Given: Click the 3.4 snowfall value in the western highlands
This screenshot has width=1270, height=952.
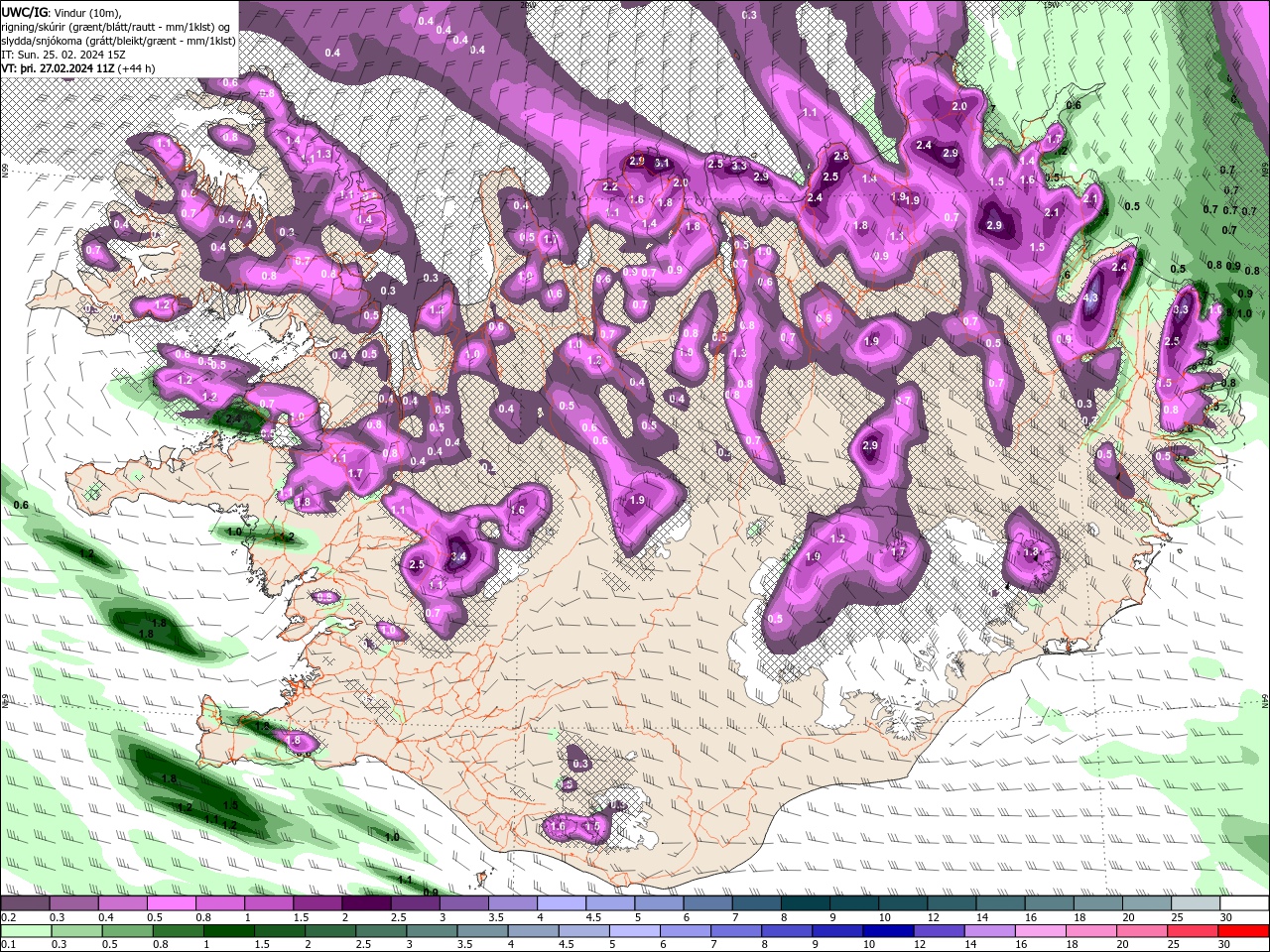Looking at the screenshot, I should 458,557.
